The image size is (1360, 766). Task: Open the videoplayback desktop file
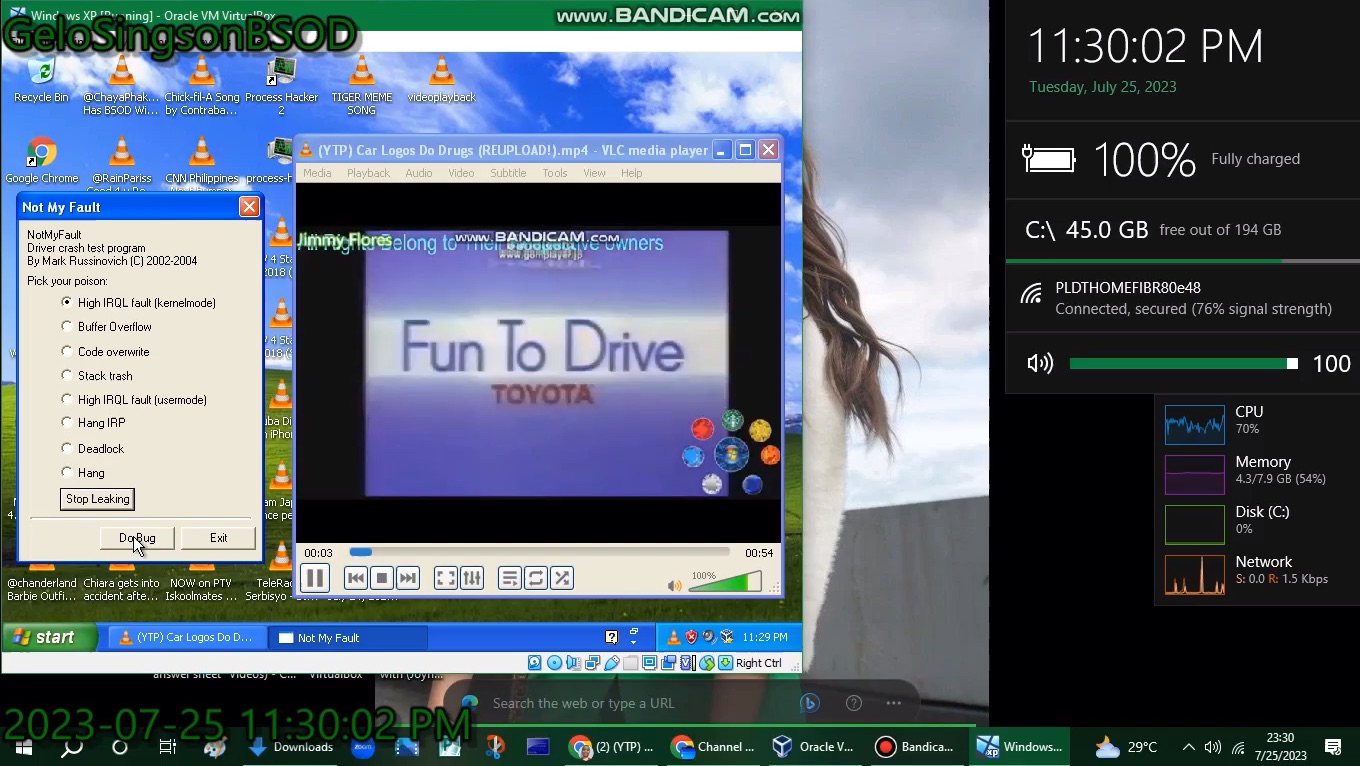click(441, 81)
